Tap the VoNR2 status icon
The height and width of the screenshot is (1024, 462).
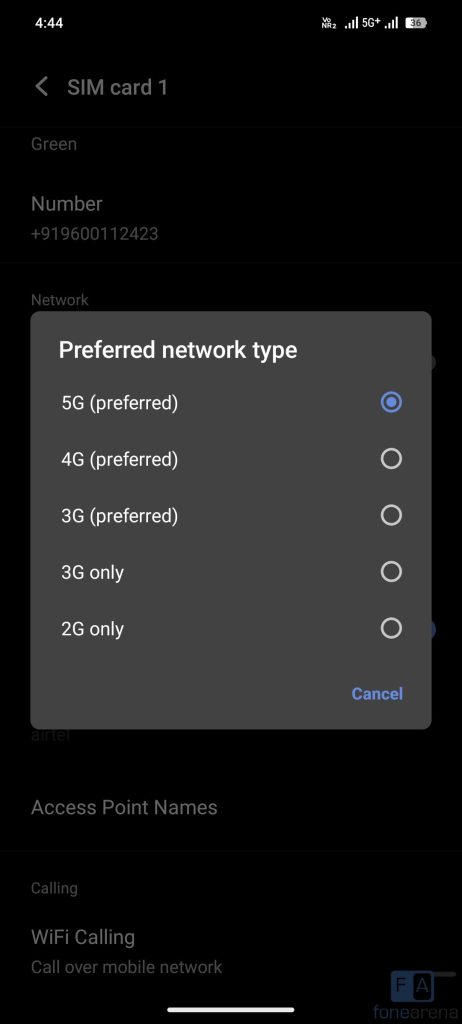point(329,24)
